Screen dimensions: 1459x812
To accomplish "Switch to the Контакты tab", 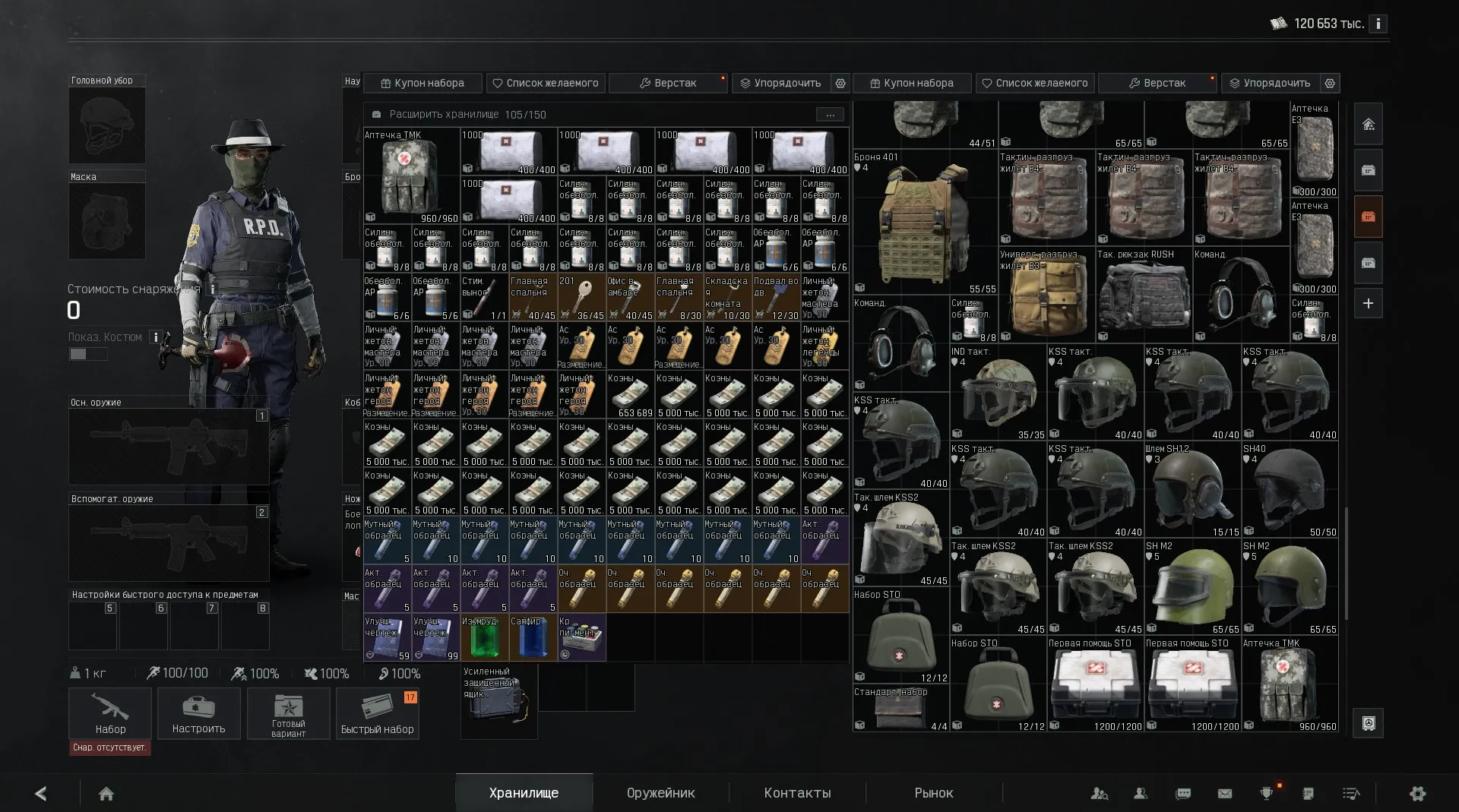I will (x=797, y=793).
